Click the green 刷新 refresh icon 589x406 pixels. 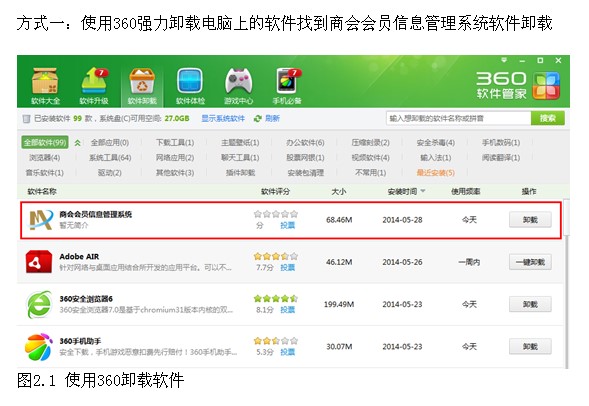[258, 119]
